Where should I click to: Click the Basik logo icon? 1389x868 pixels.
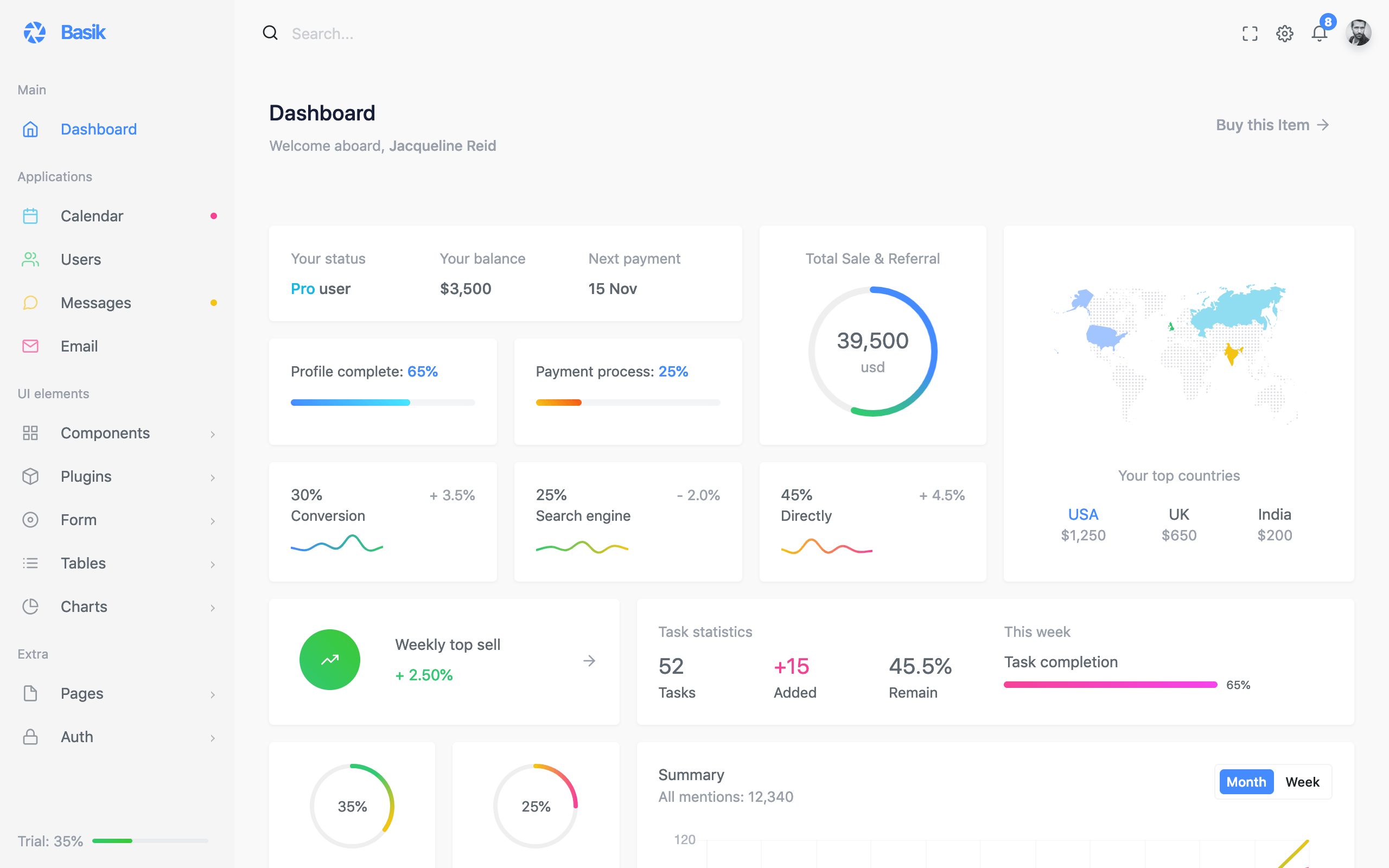[x=34, y=33]
